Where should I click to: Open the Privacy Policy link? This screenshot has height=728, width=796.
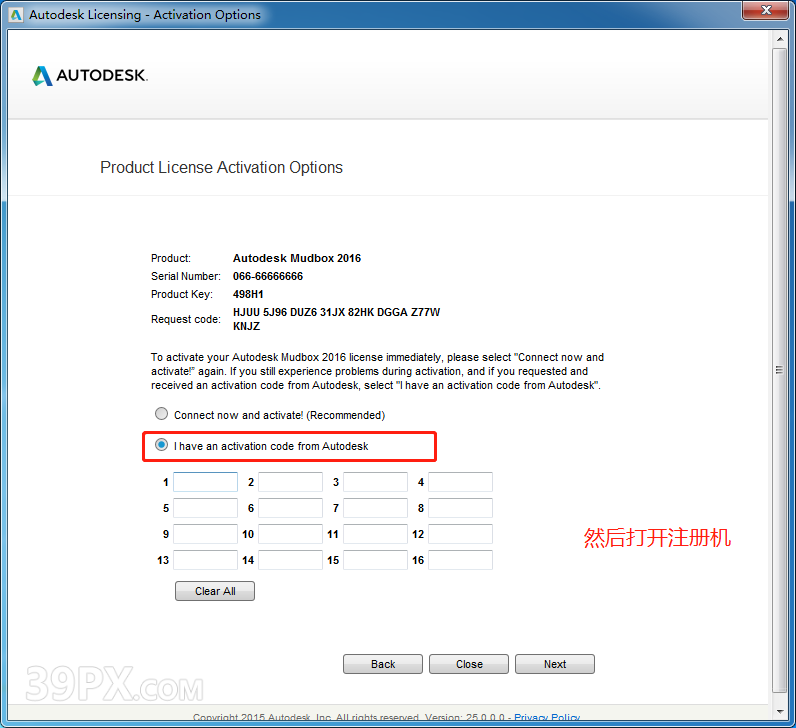[547, 718]
